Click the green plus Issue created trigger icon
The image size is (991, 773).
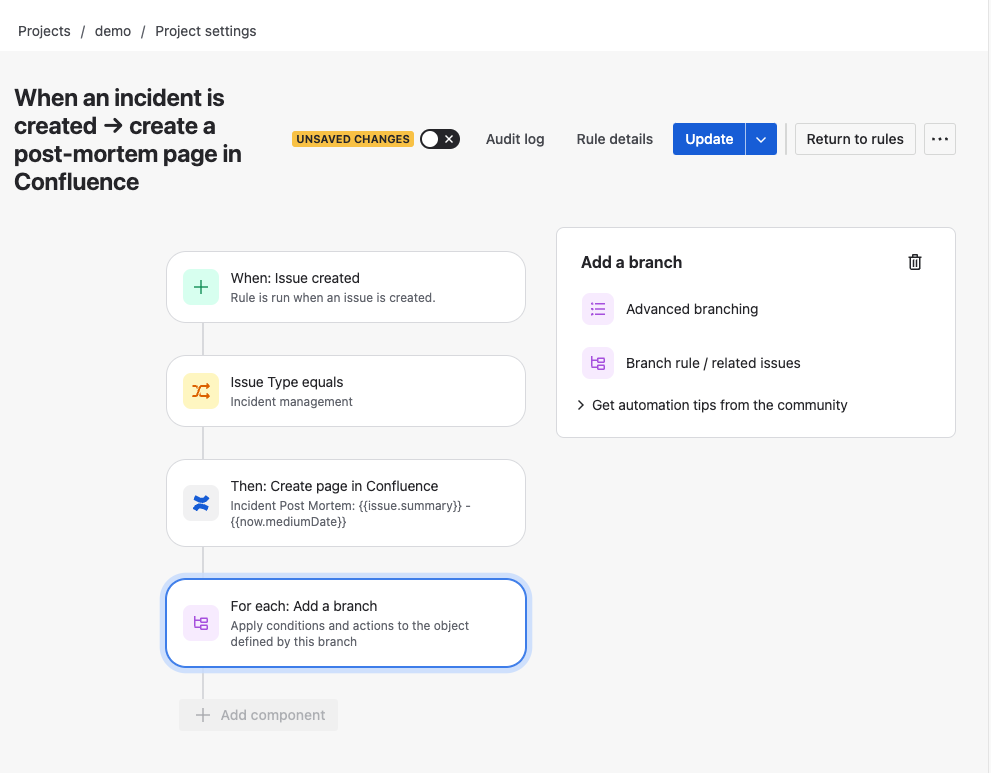[x=201, y=287]
